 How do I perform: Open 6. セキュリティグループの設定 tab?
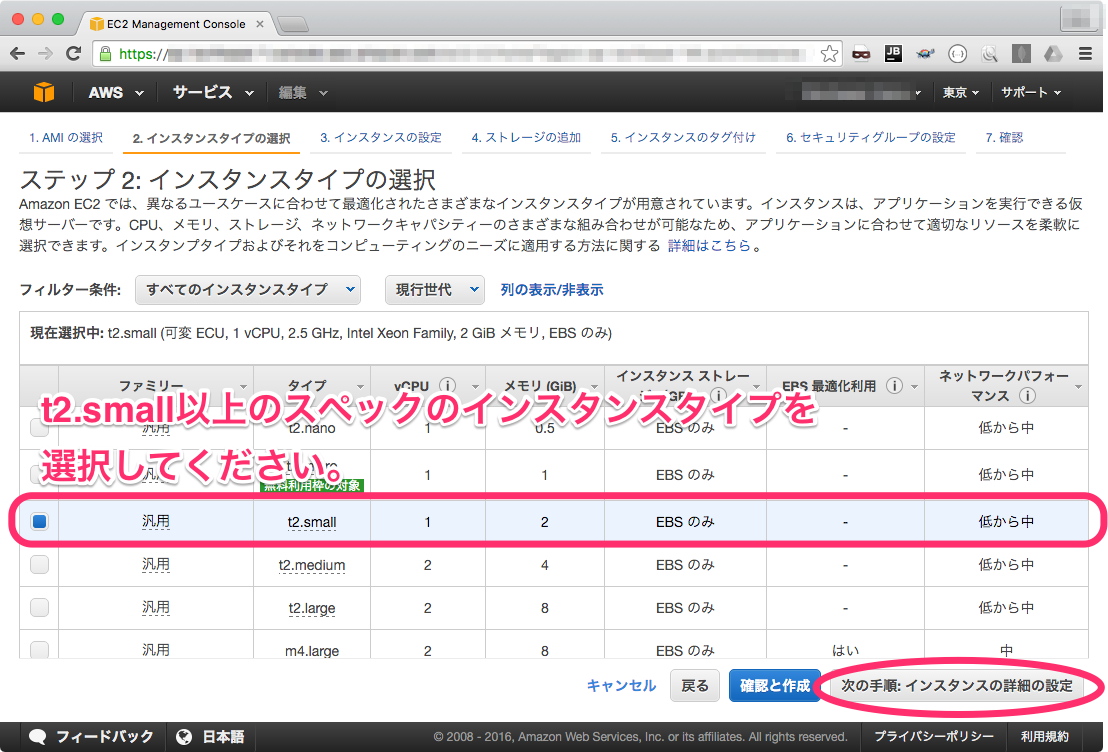pyautogui.click(x=871, y=138)
